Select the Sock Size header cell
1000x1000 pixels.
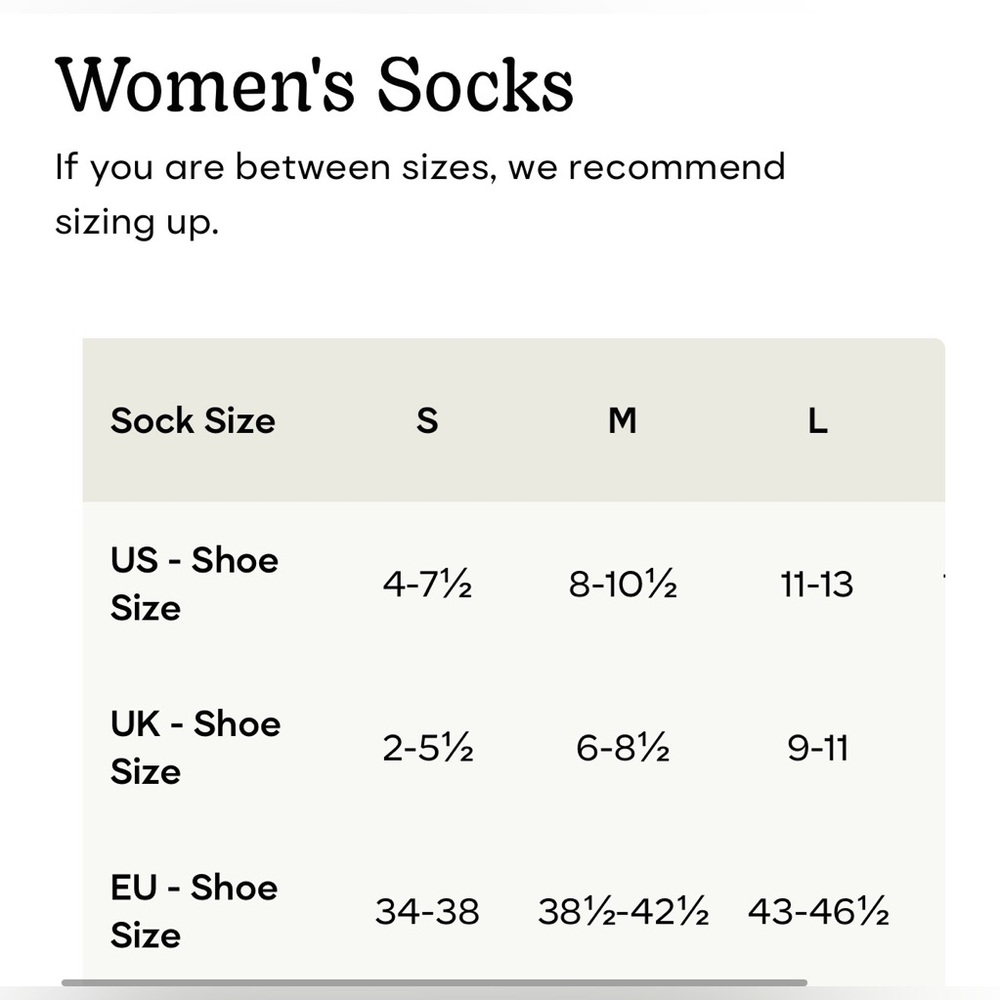192,421
